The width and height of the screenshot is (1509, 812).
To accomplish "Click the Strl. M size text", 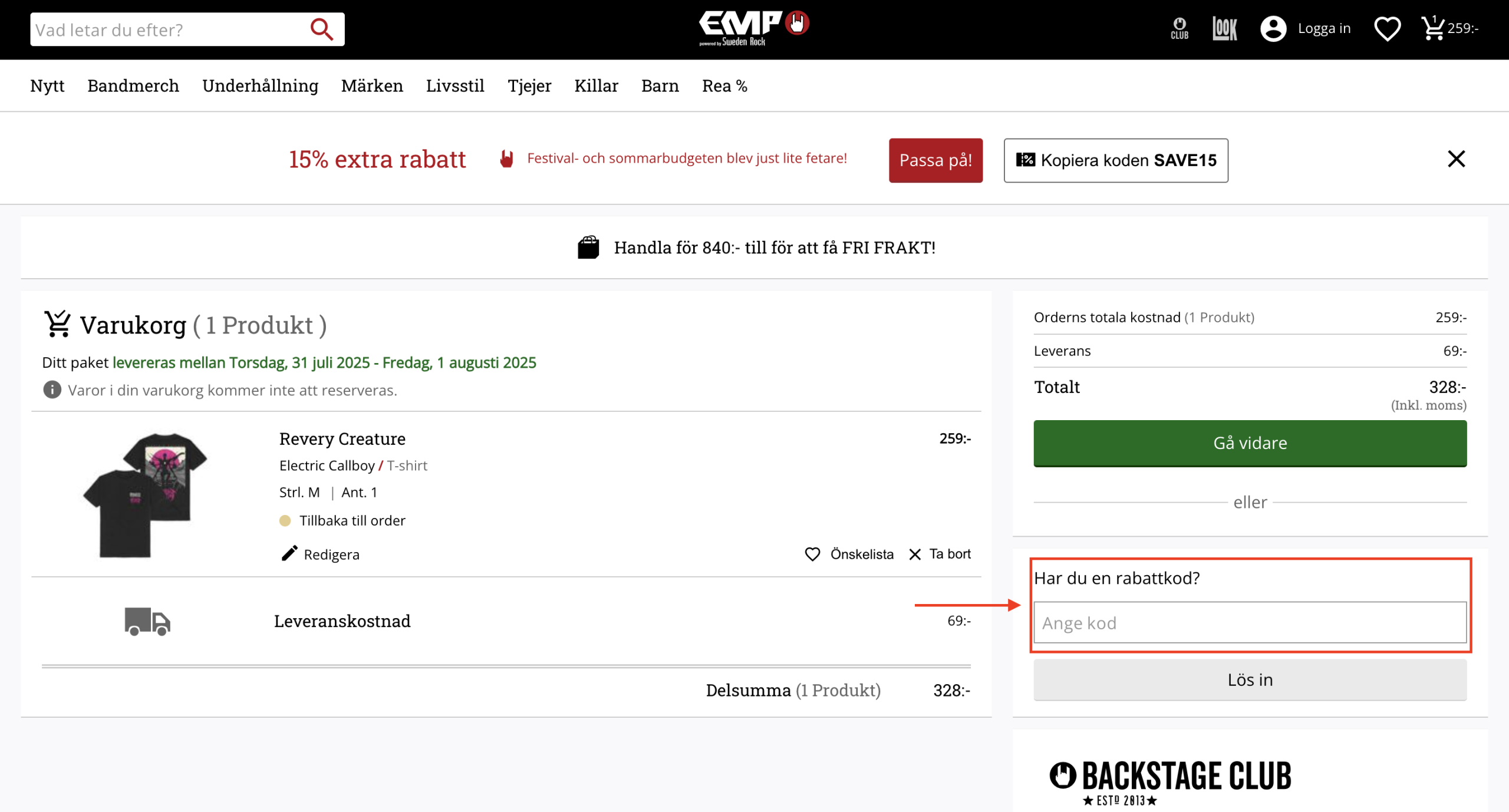I will 299,493.
